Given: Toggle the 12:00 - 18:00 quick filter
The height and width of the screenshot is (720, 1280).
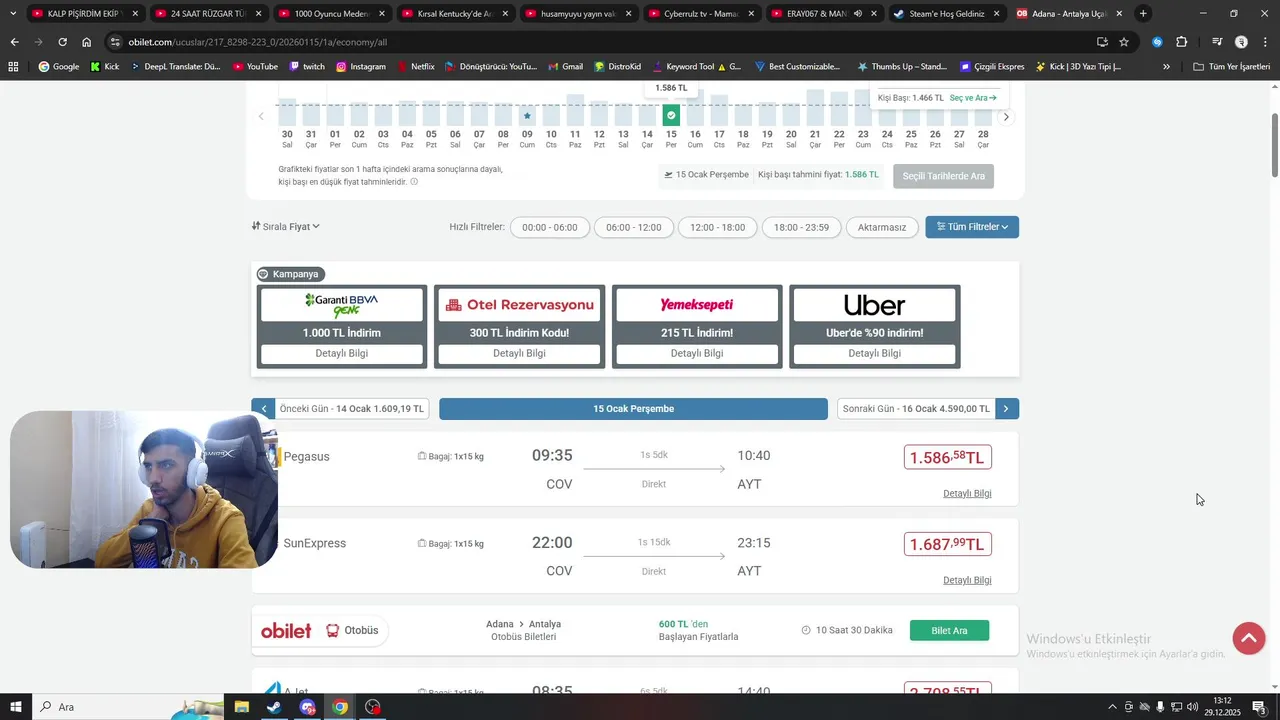Looking at the screenshot, I should (718, 227).
